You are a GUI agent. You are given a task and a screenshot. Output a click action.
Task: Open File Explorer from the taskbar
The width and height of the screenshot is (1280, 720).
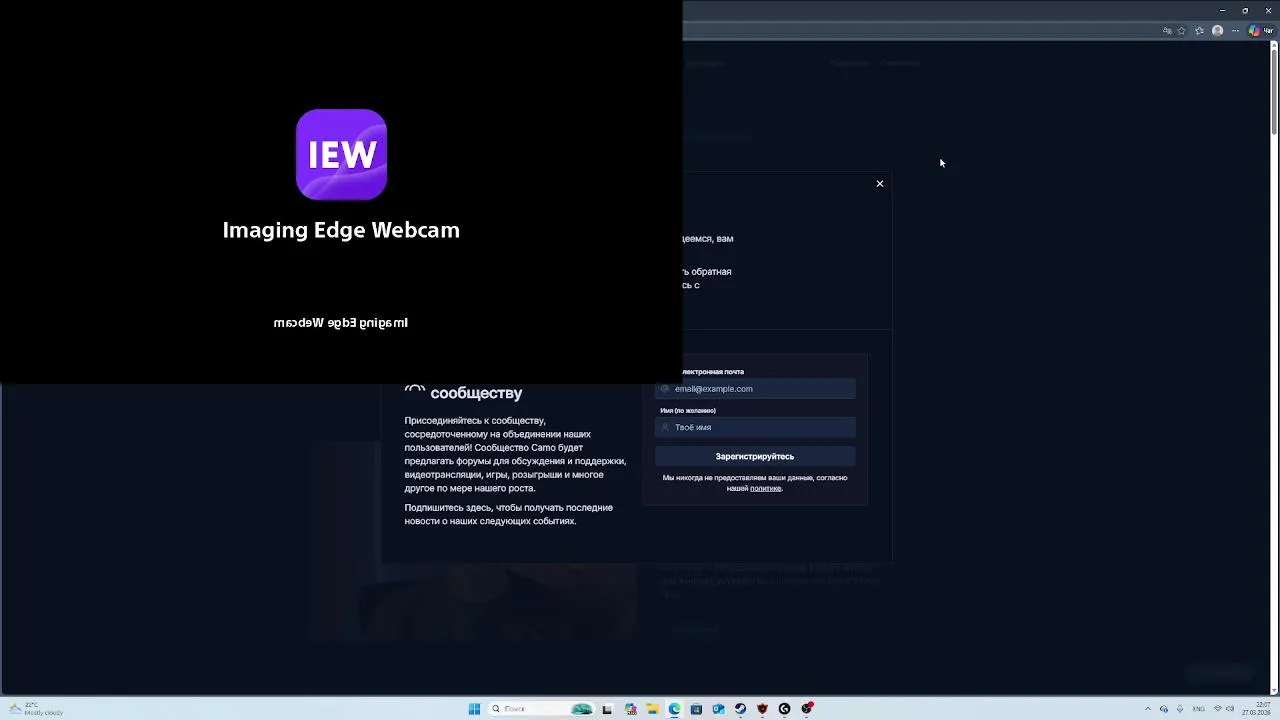point(652,709)
